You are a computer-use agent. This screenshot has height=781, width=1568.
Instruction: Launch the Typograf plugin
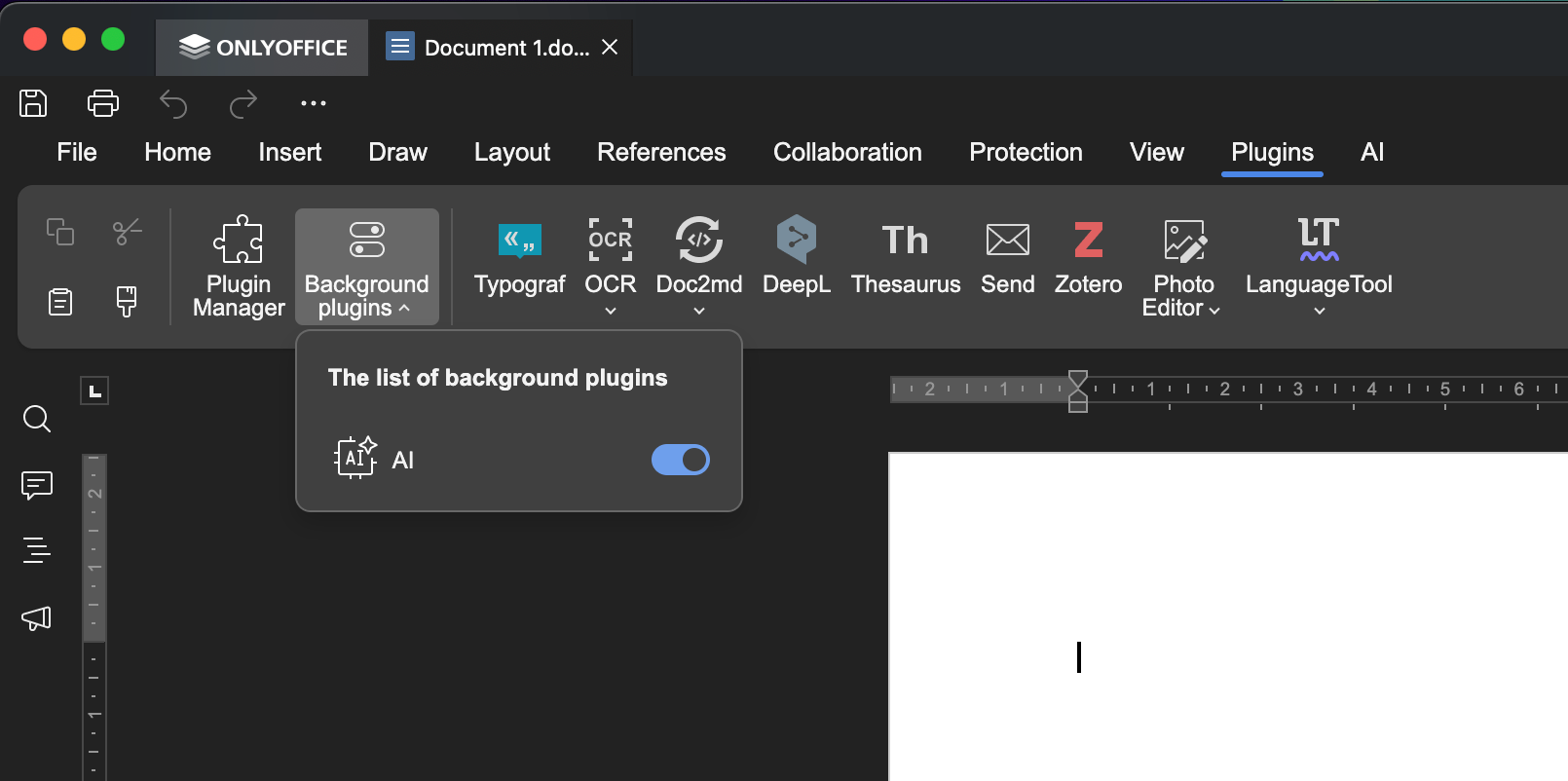519,257
